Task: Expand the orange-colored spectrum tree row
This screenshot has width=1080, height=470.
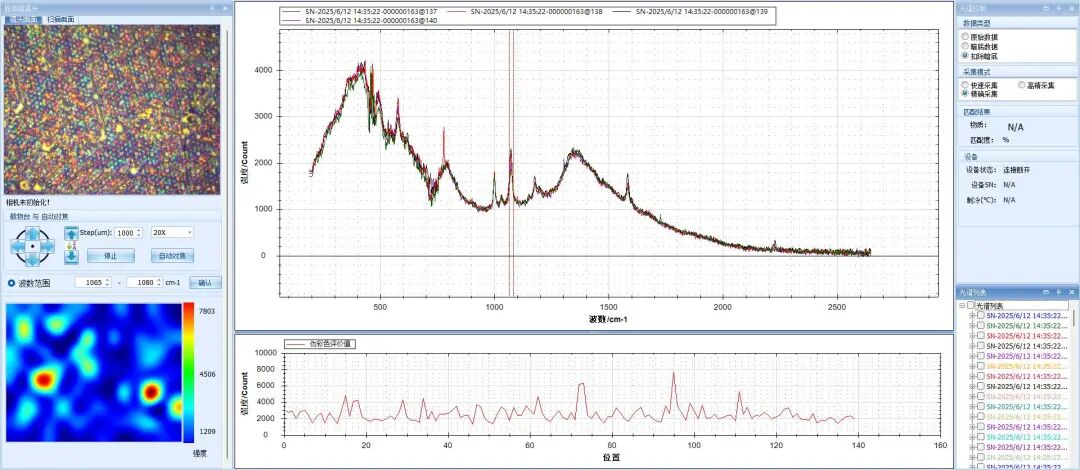Action: coord(973,366)
